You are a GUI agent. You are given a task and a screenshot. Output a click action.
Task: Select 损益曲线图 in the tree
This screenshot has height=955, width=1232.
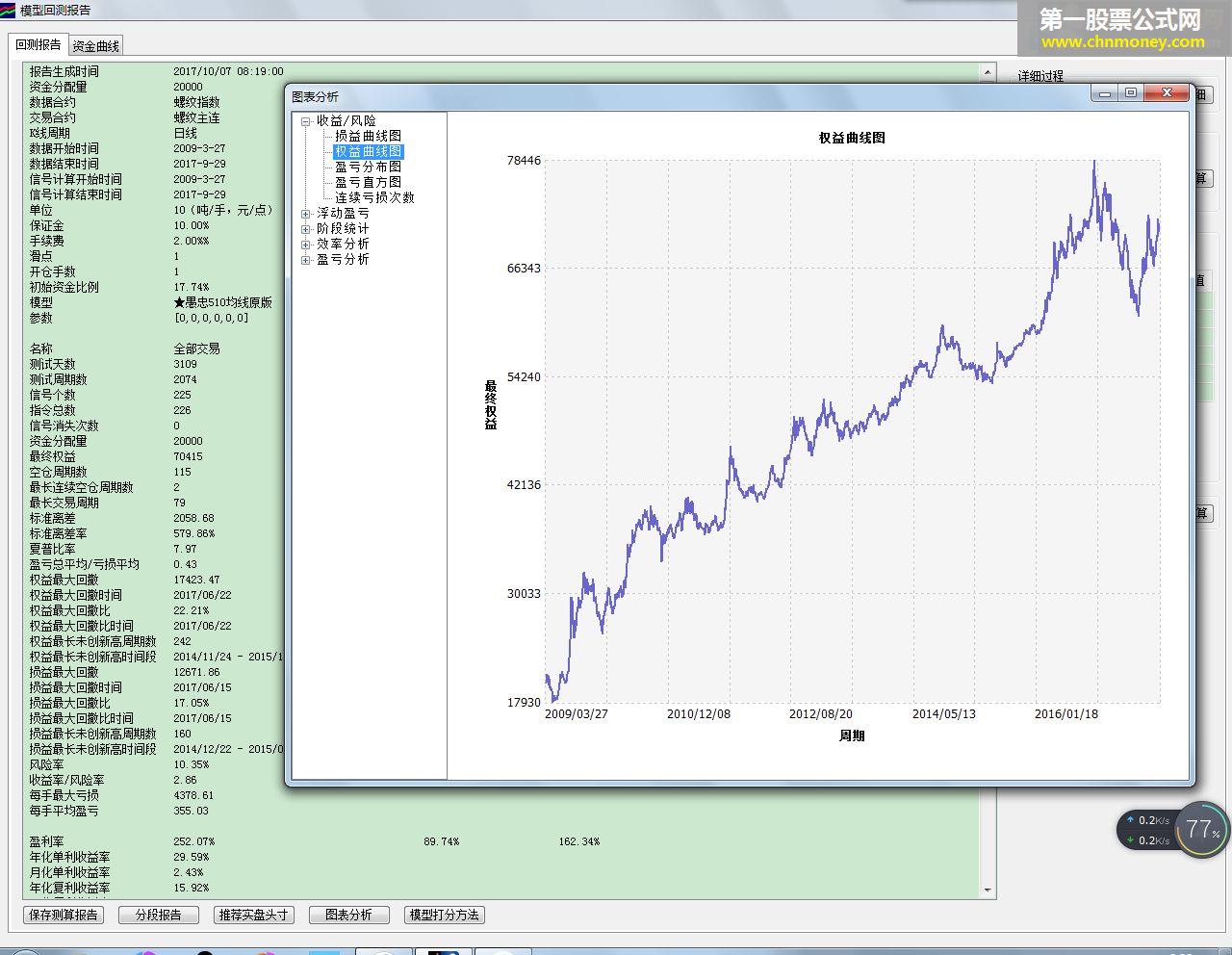tap(368, 136)
